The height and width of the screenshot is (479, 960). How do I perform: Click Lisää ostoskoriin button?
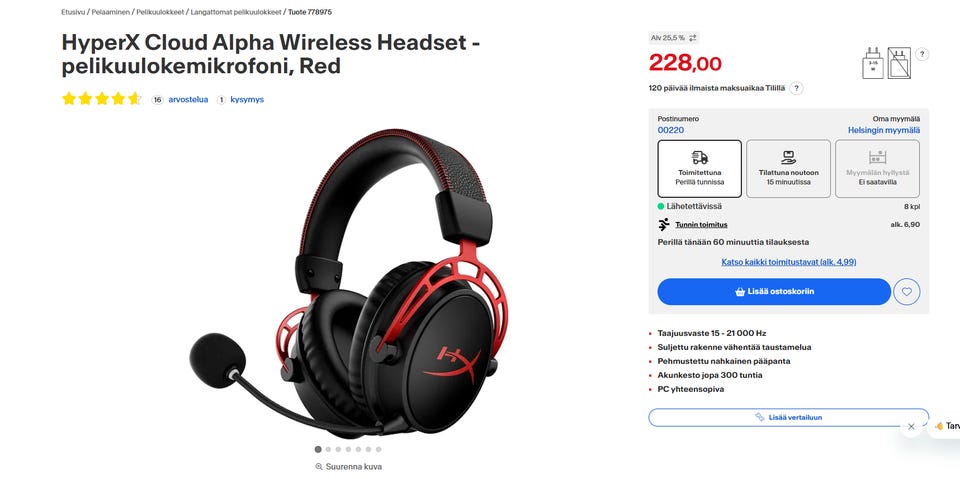(774, 292)
